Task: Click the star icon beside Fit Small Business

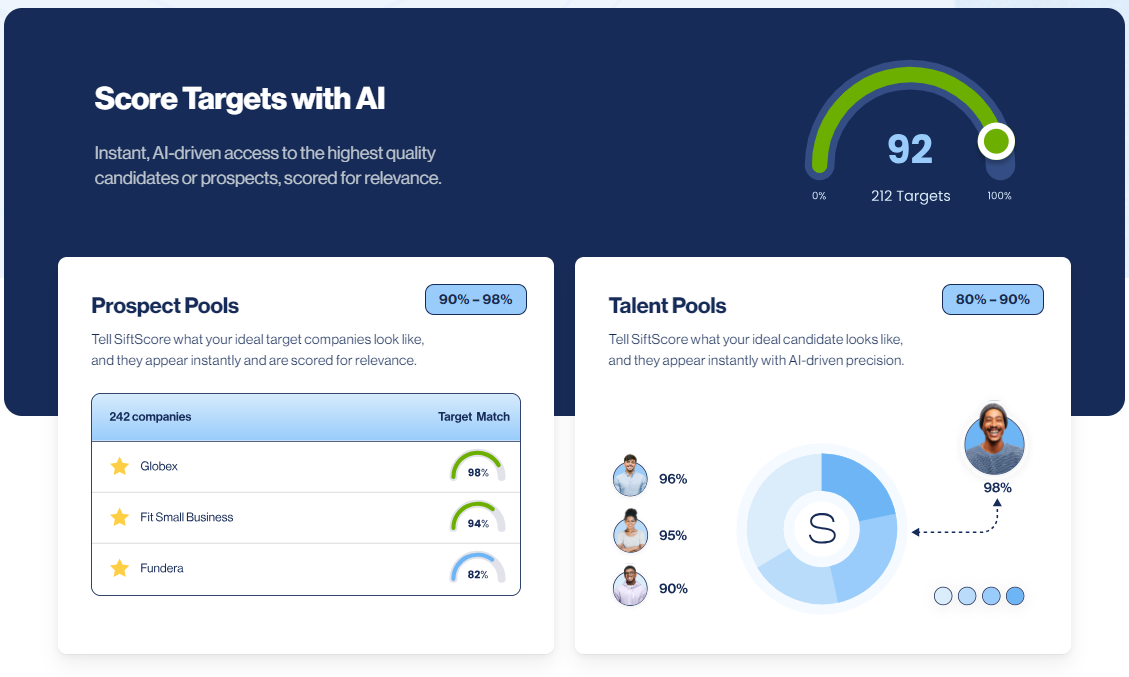Action: point(121,517)
